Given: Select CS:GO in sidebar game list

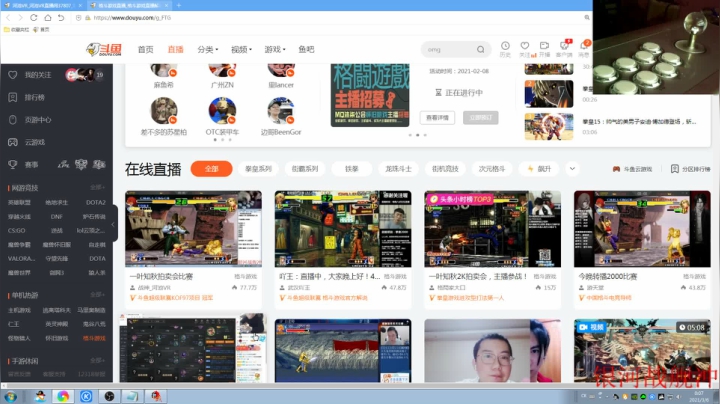Looking at the screenshot, I should pyautogui.click(x=17, y=230).
